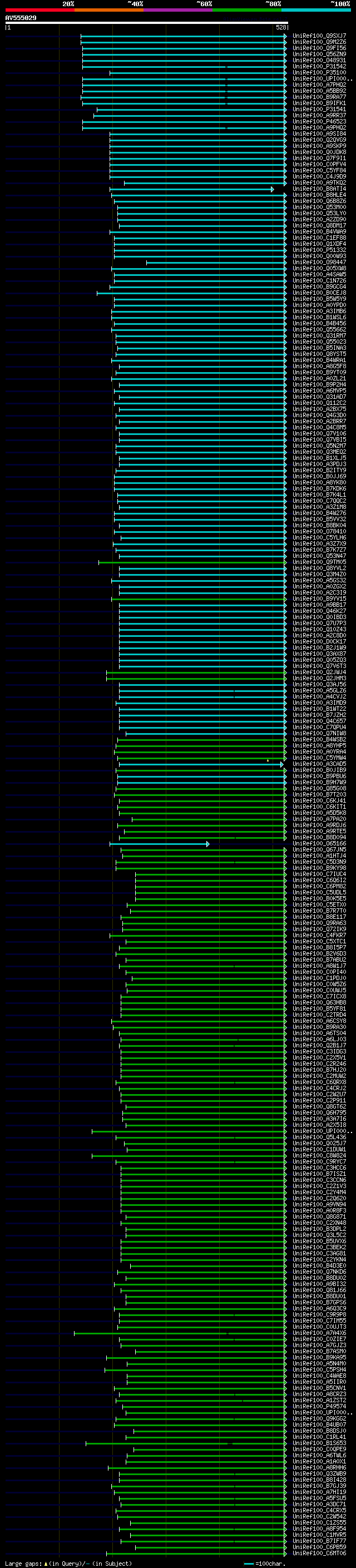Viewport: 356px width, 1568px height.
Task: Open hit UniRef100_Q9M2Z6
Action: click(319, 42)
